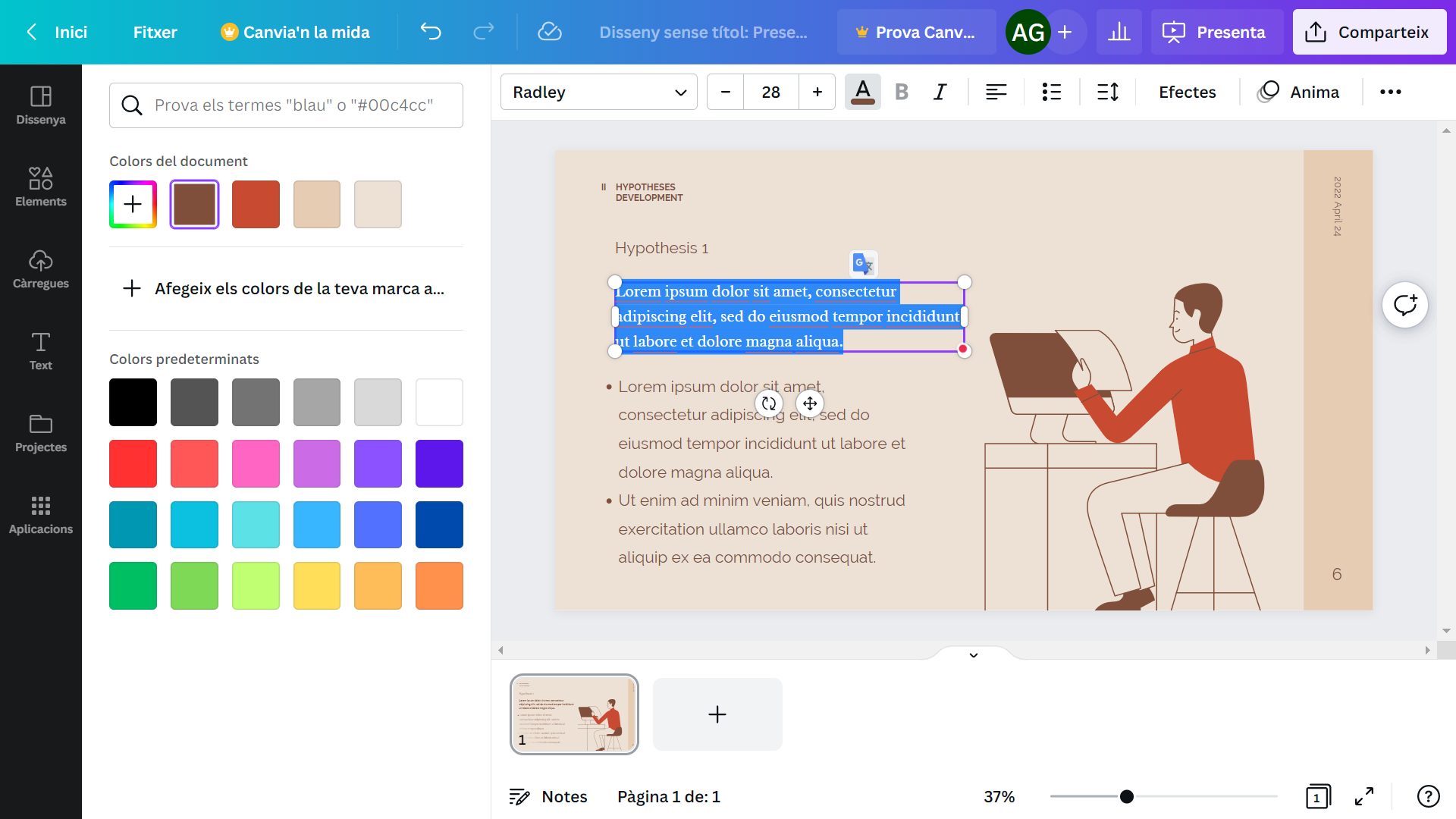The height and width of the screenshot is (819, 1456).
Task: Open the analytics bar chart icon
Action: [x=1119, y=32]
